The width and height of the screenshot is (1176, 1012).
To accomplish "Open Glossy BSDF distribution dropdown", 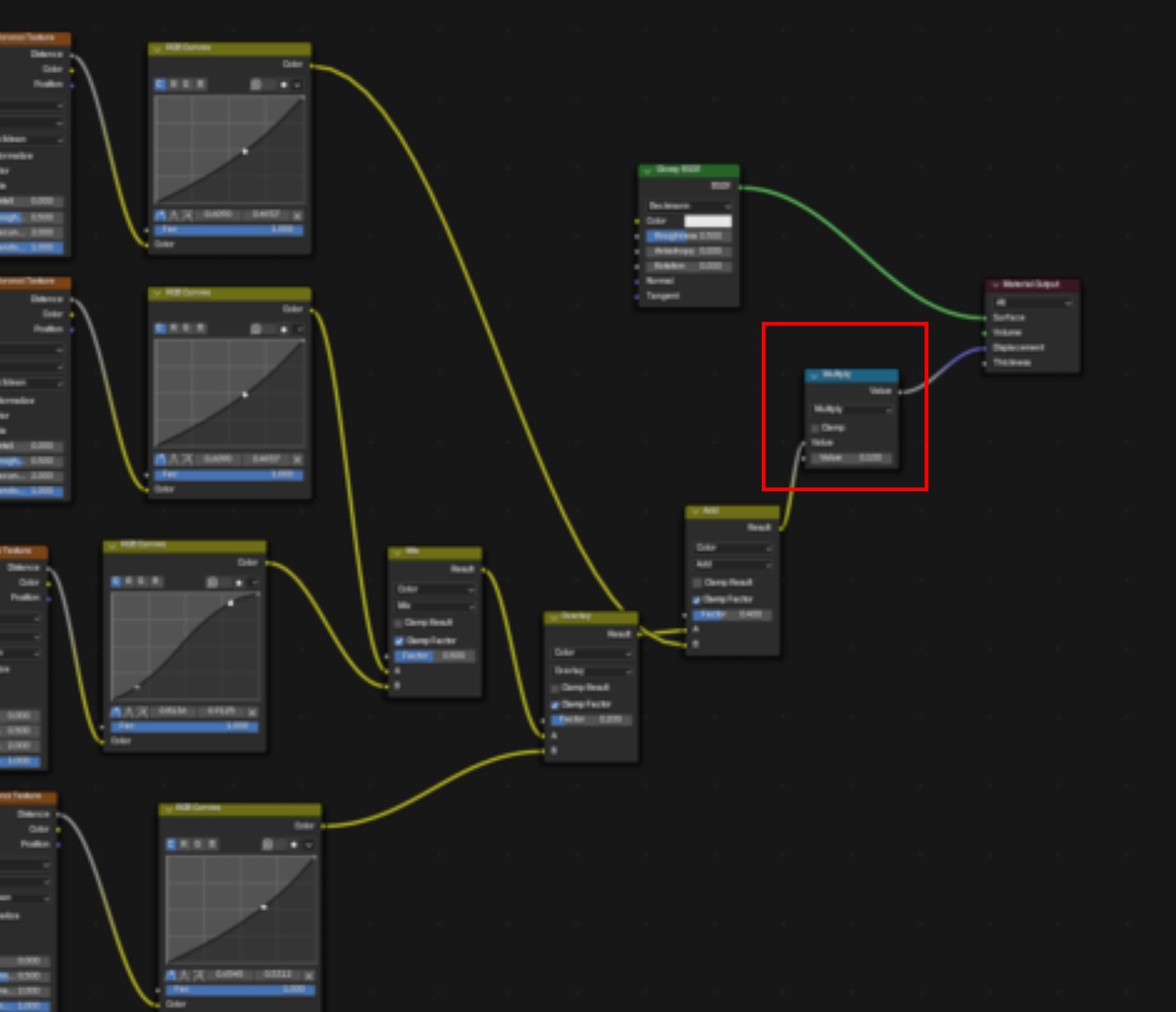I will 689,206.
